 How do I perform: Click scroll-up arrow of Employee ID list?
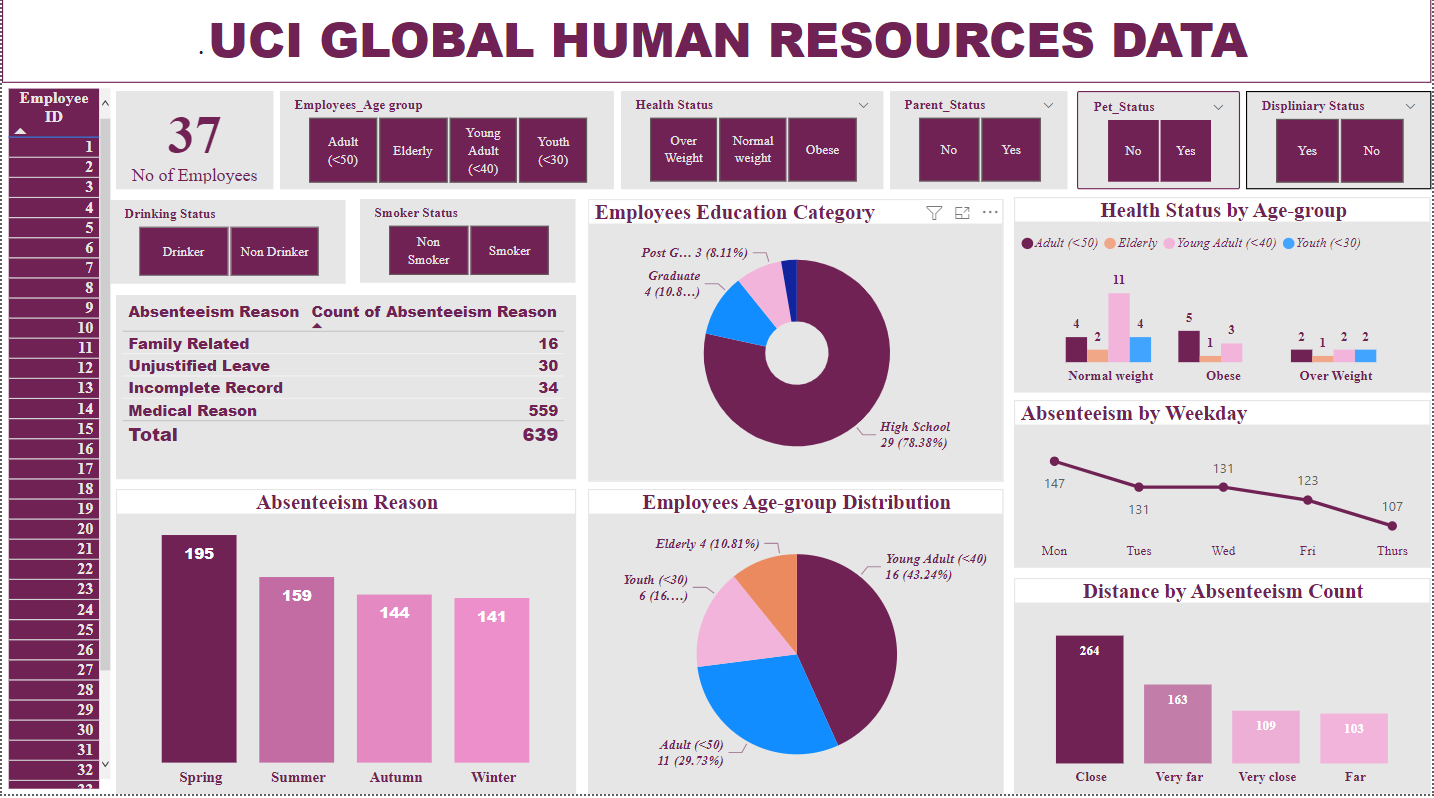[105, 100]
